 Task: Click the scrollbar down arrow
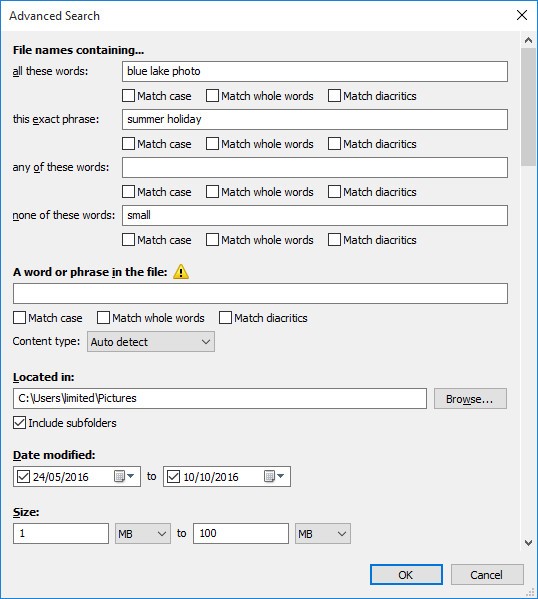coord(528,542)
